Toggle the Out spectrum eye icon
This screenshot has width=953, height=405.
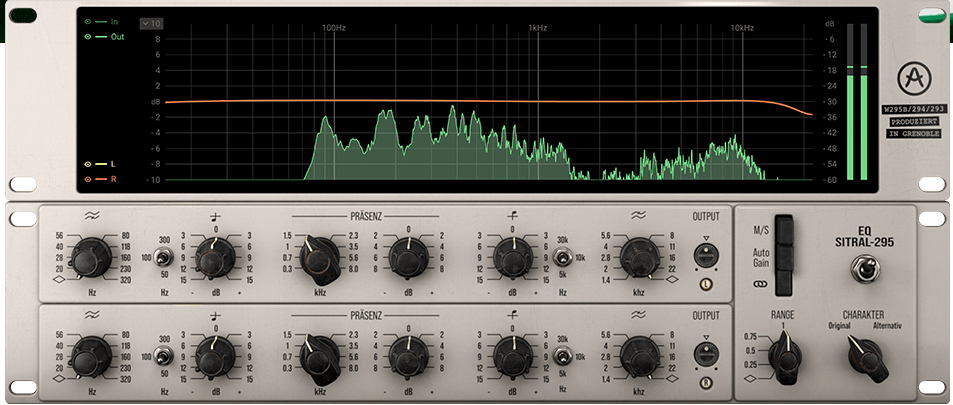[88, 37]
